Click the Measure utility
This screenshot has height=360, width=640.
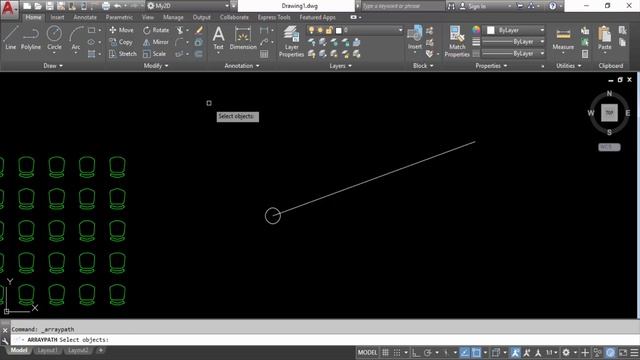(563, 39)
